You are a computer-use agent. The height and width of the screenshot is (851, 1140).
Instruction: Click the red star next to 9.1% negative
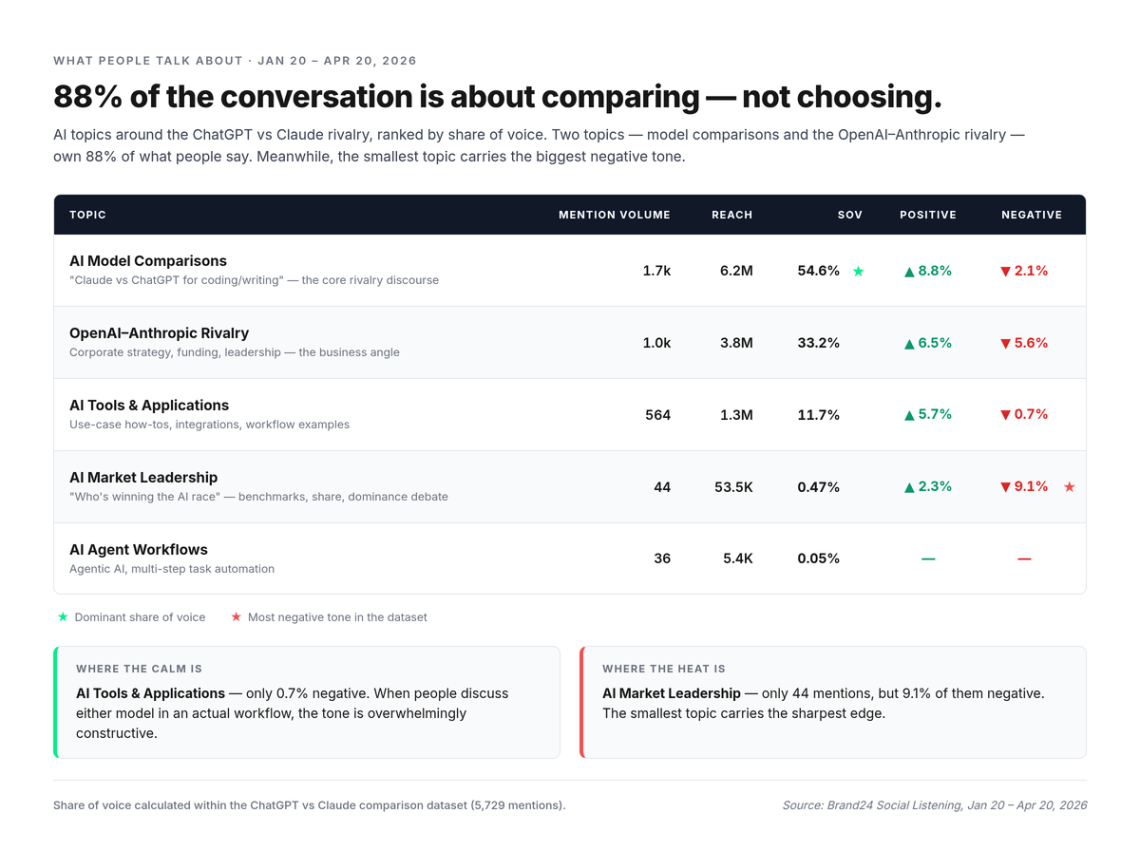pyautogui.click(x=1069, y=487)
